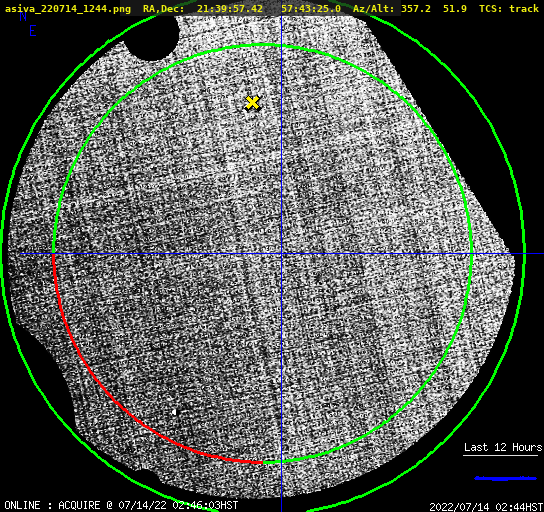Click the blue N compass label

point(23,16)
